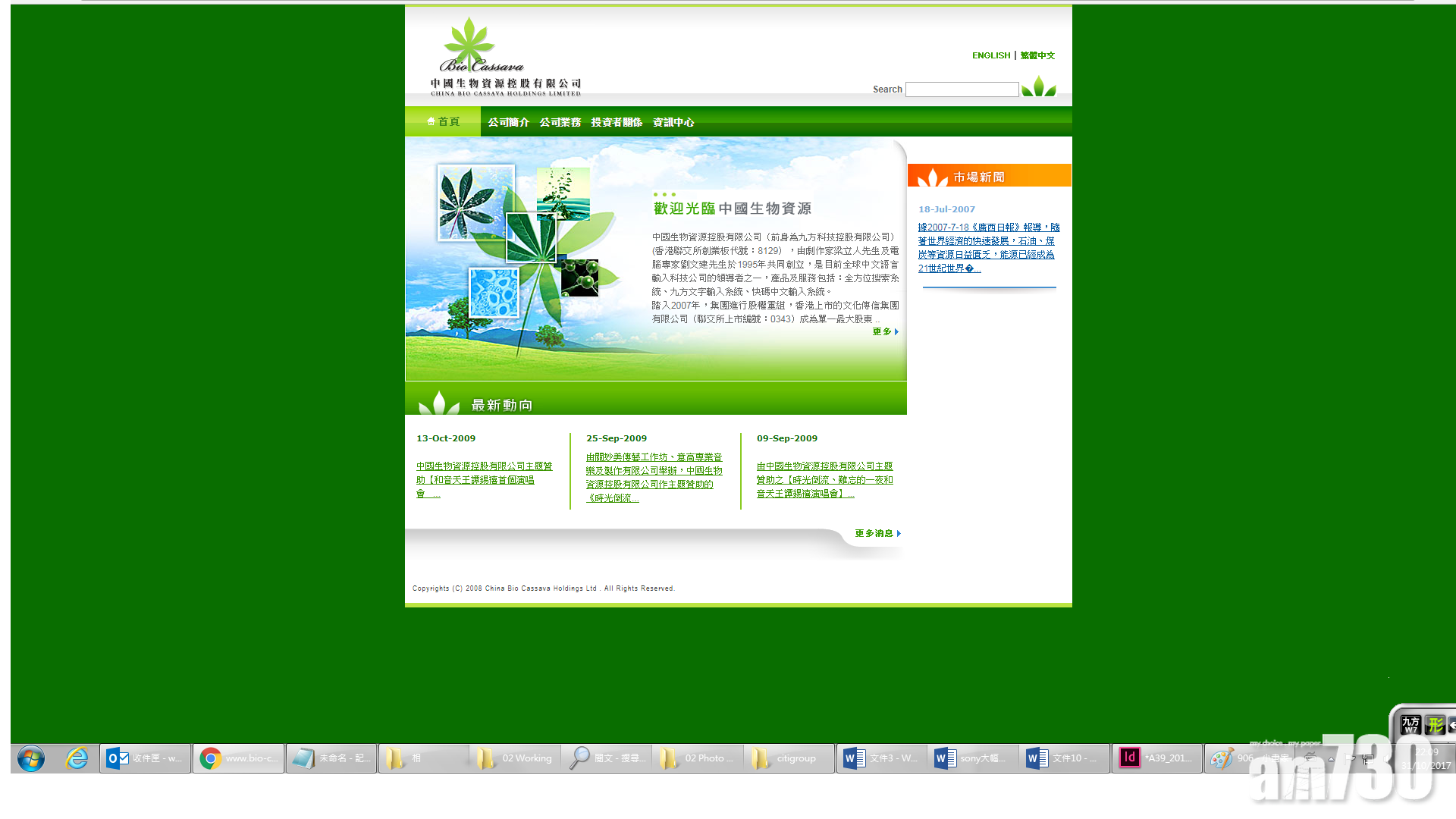Click the green leaf search button
Screen dimensions: 1456x819
point(1038,87)
